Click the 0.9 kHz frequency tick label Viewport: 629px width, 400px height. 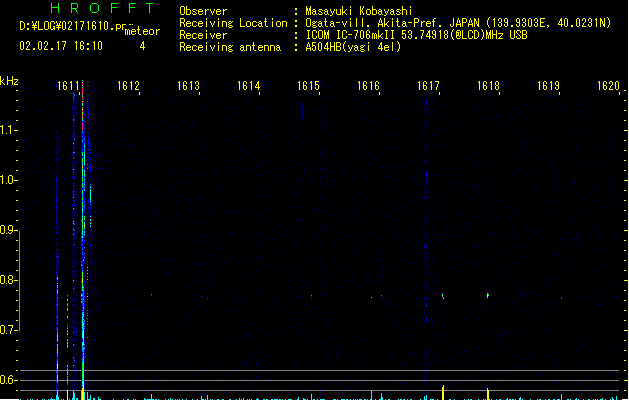pyautogui.click(x=8, y=230)
